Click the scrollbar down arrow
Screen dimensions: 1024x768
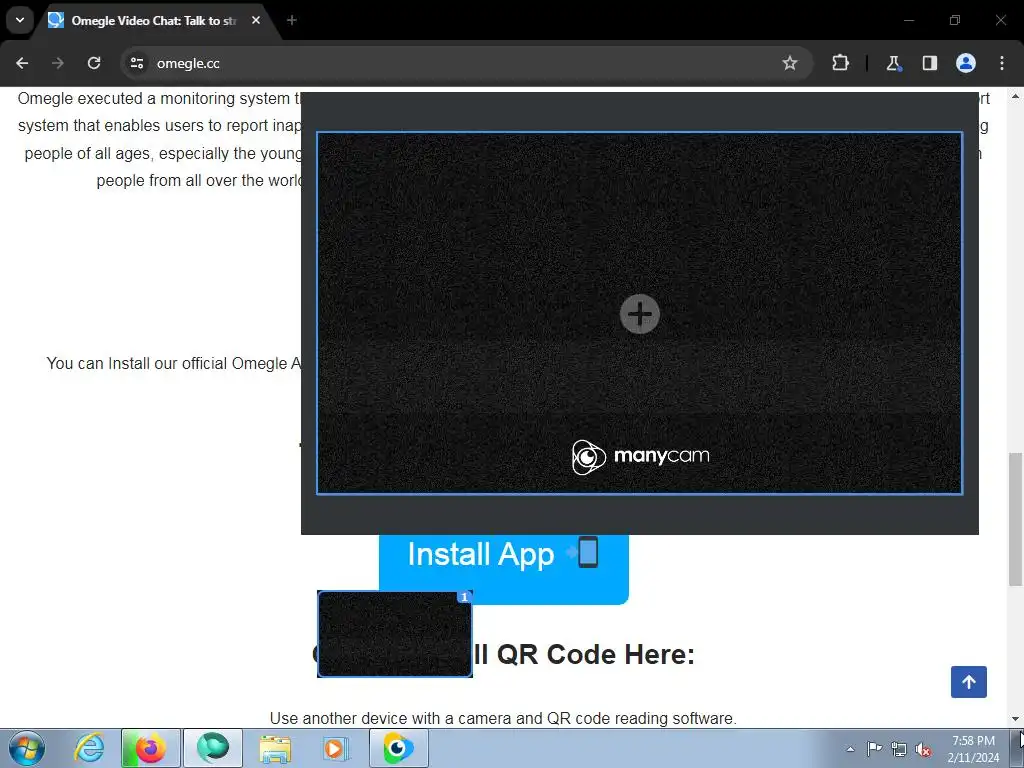pos(1015,719)
